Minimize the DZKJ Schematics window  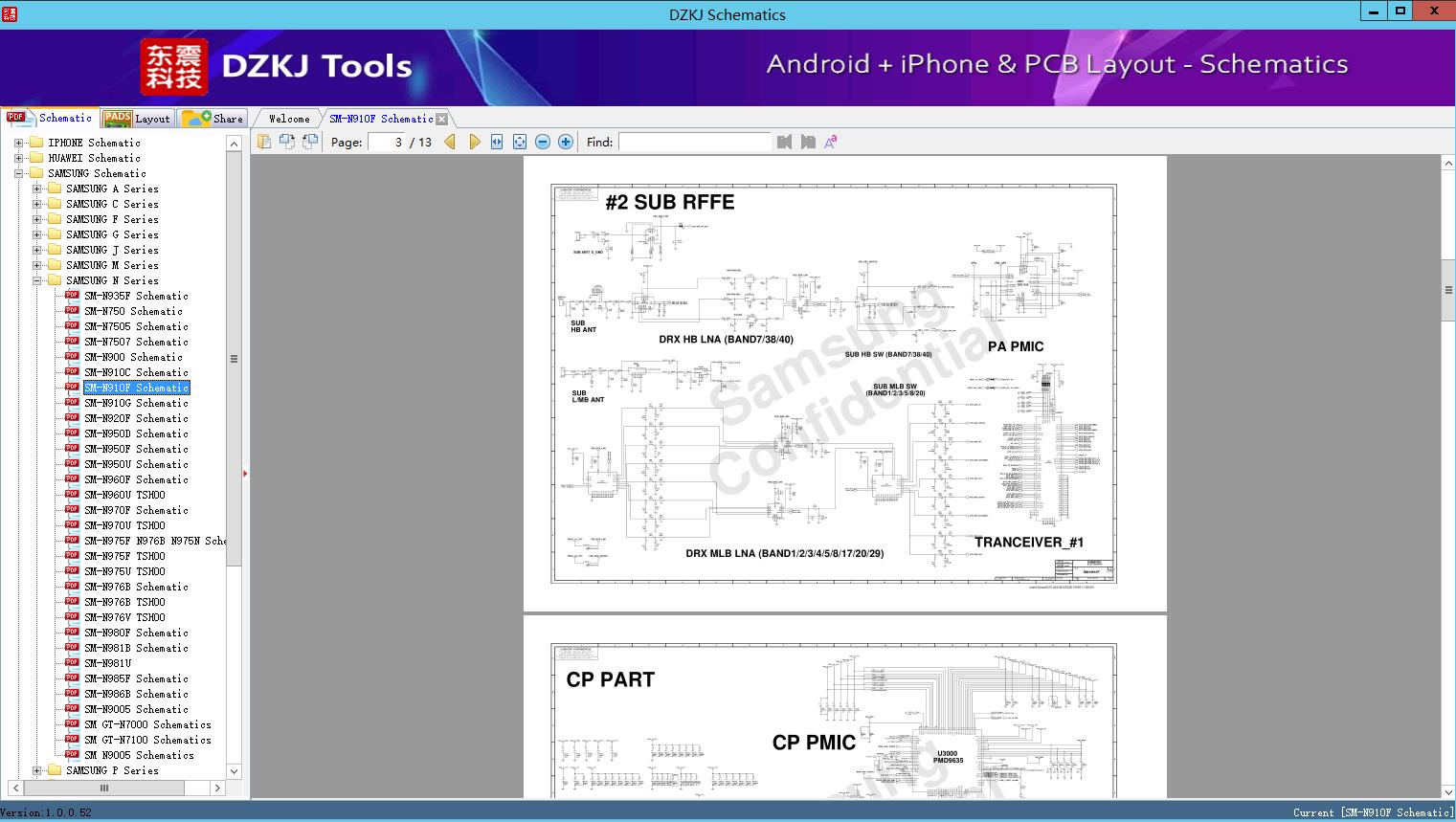(1375, 11)
